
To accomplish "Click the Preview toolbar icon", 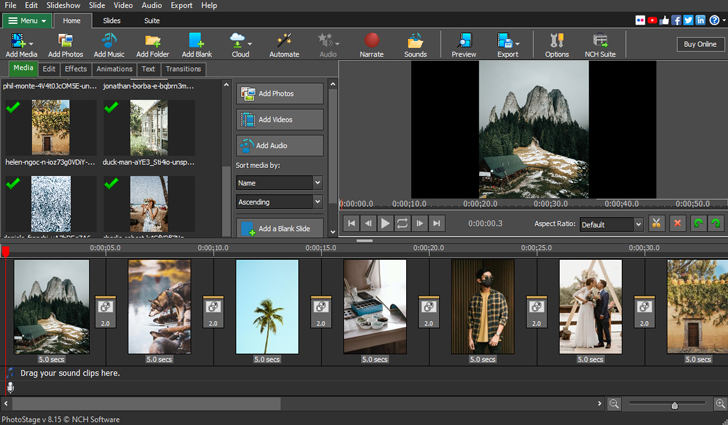I will pos(464,41).
